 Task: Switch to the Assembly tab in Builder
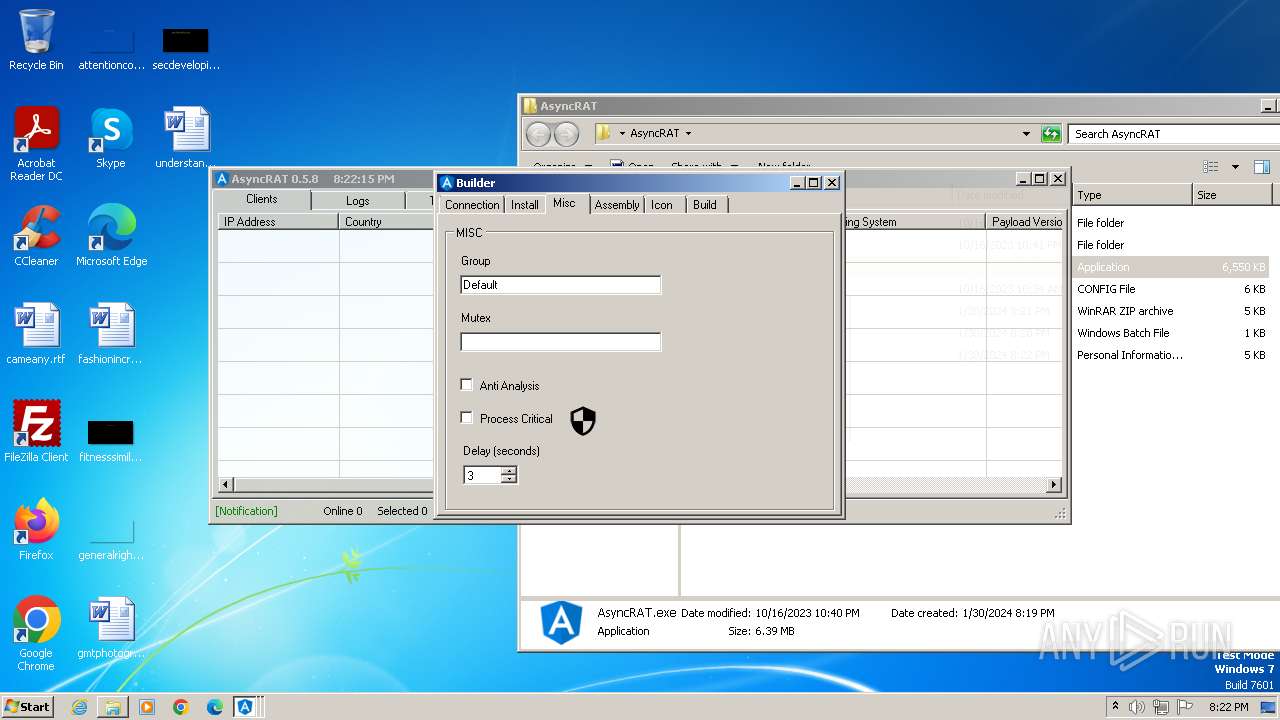coord(617,205)
